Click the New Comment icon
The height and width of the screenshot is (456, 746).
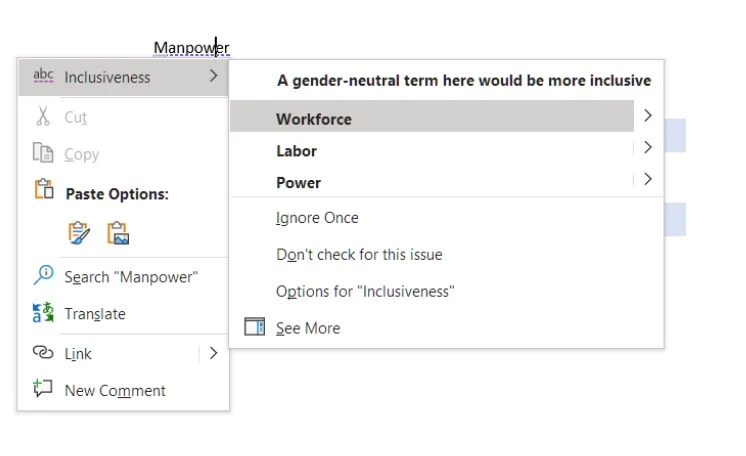pyautogui.click(x=43, y=389)
